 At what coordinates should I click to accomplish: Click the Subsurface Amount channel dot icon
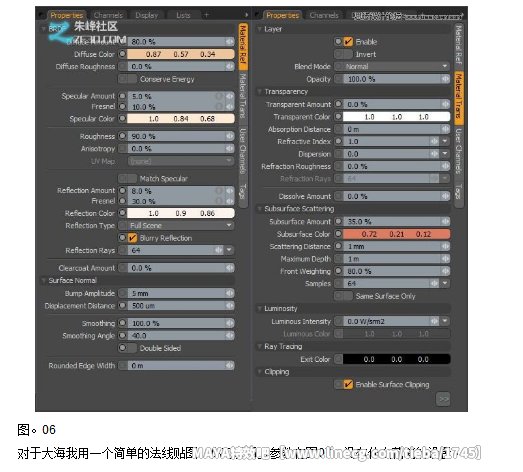(x=338, y=221)
